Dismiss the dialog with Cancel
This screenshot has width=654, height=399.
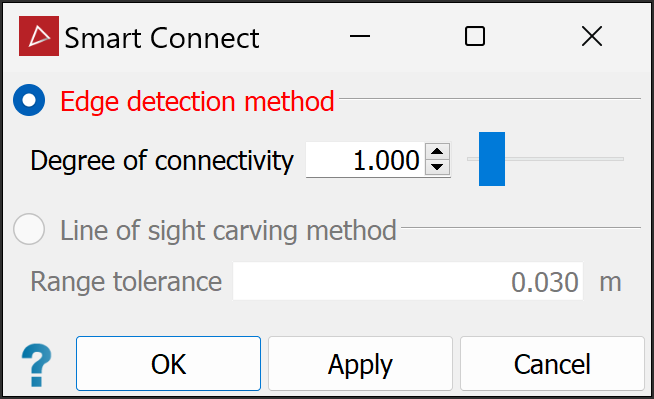click(x=552, y=364)
